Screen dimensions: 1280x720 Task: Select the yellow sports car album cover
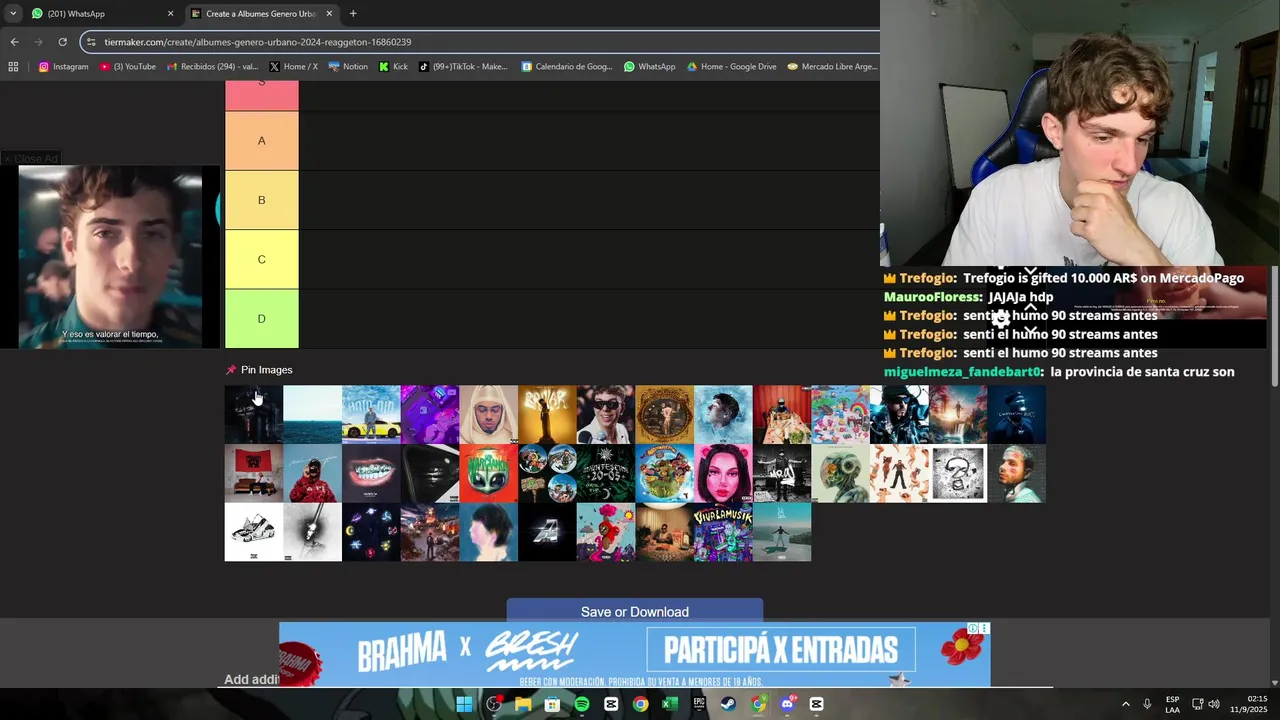pyautogui.click(x=371, y=414)
